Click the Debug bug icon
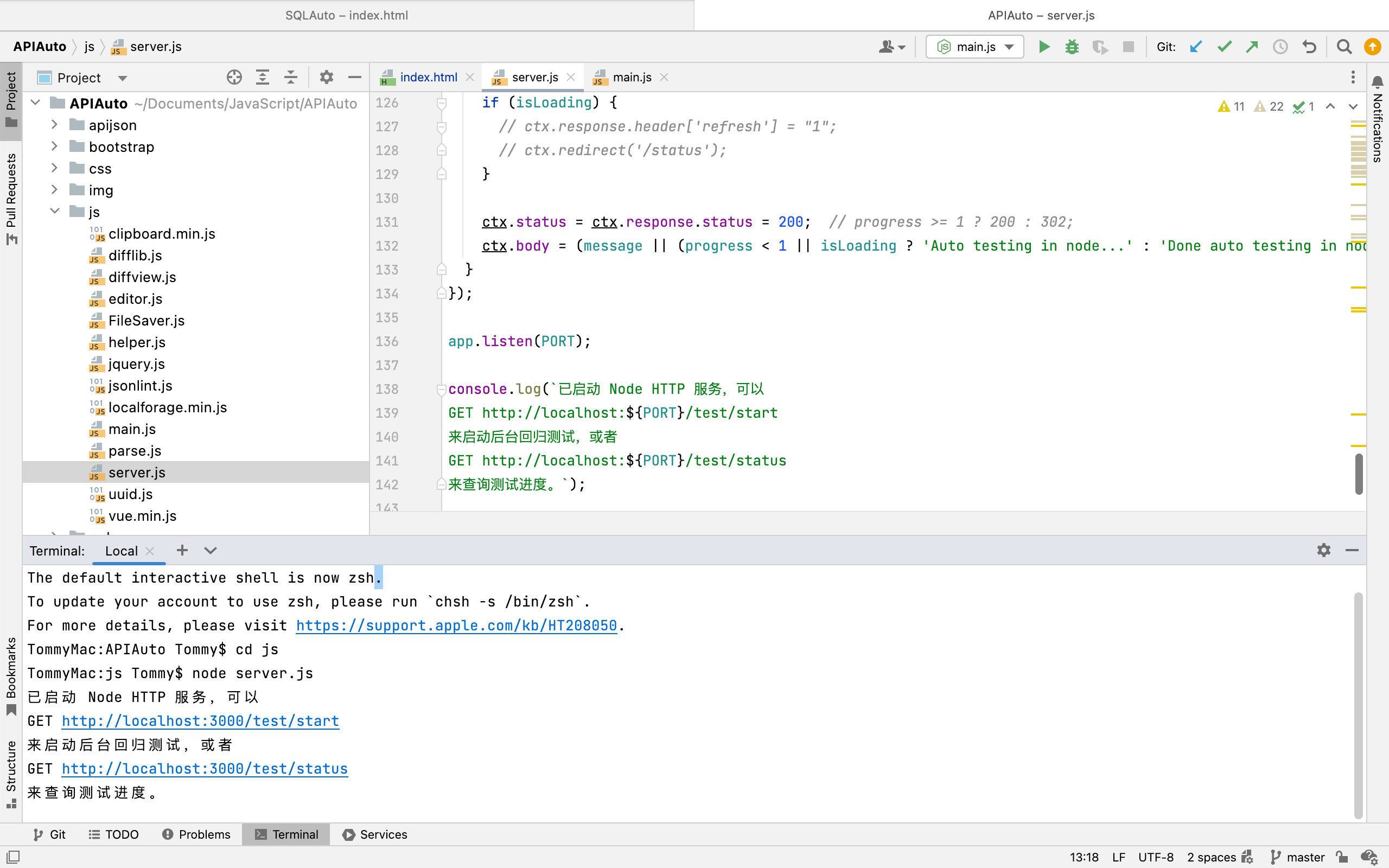This screenshot has height=868, width=1389. (x=1072, y=47)
